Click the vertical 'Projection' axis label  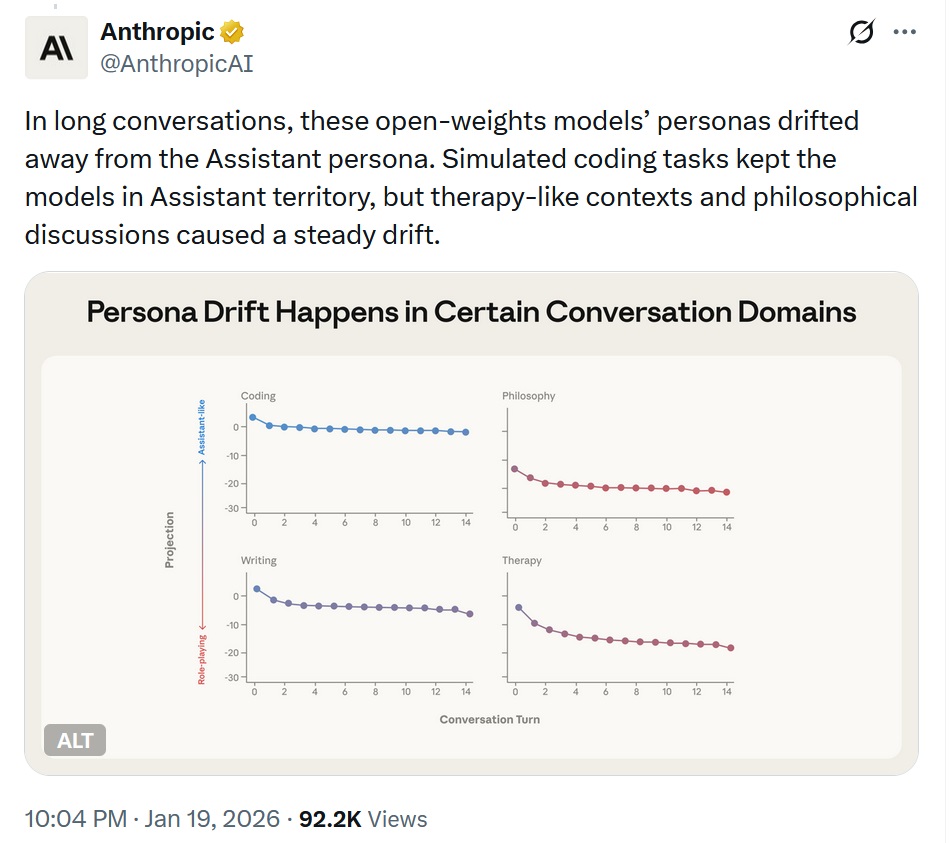click(x=169, y=540)
